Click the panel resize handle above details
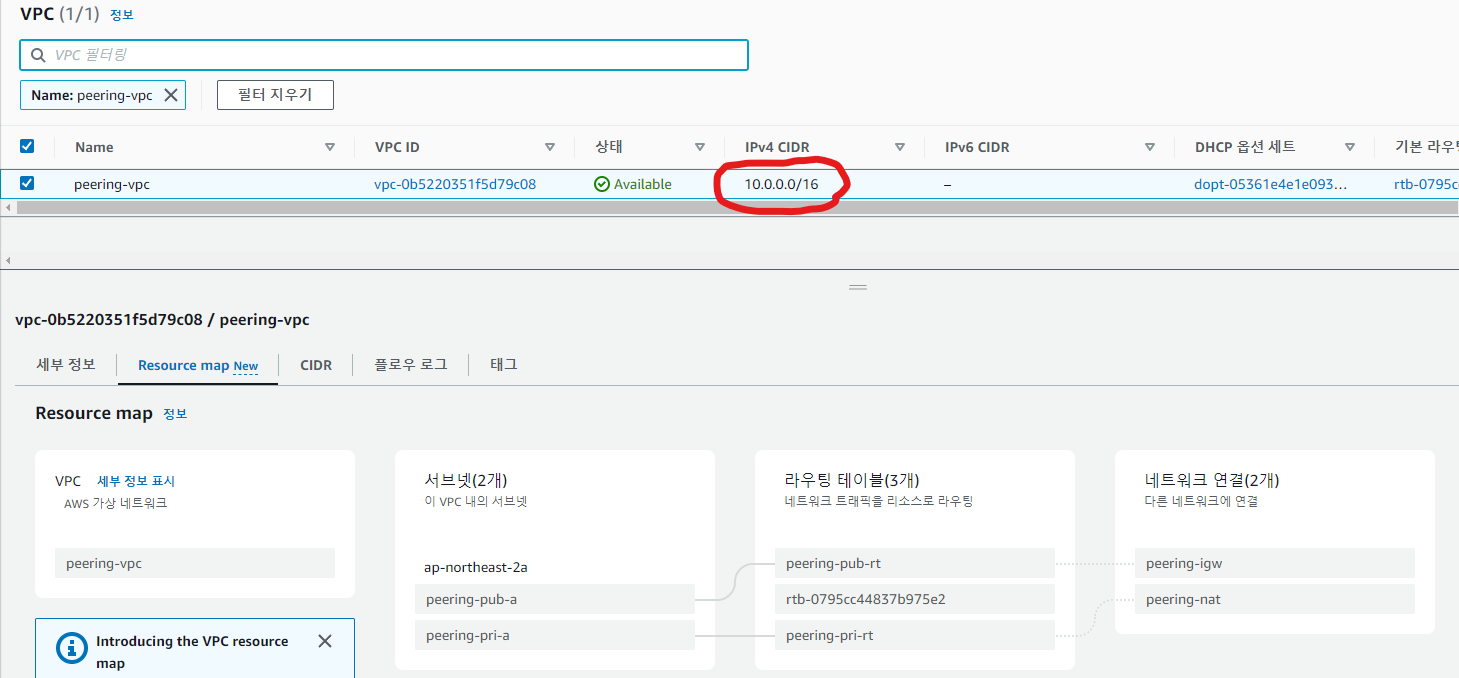Viewport: 1459px width, 678px height. (857, 287)
